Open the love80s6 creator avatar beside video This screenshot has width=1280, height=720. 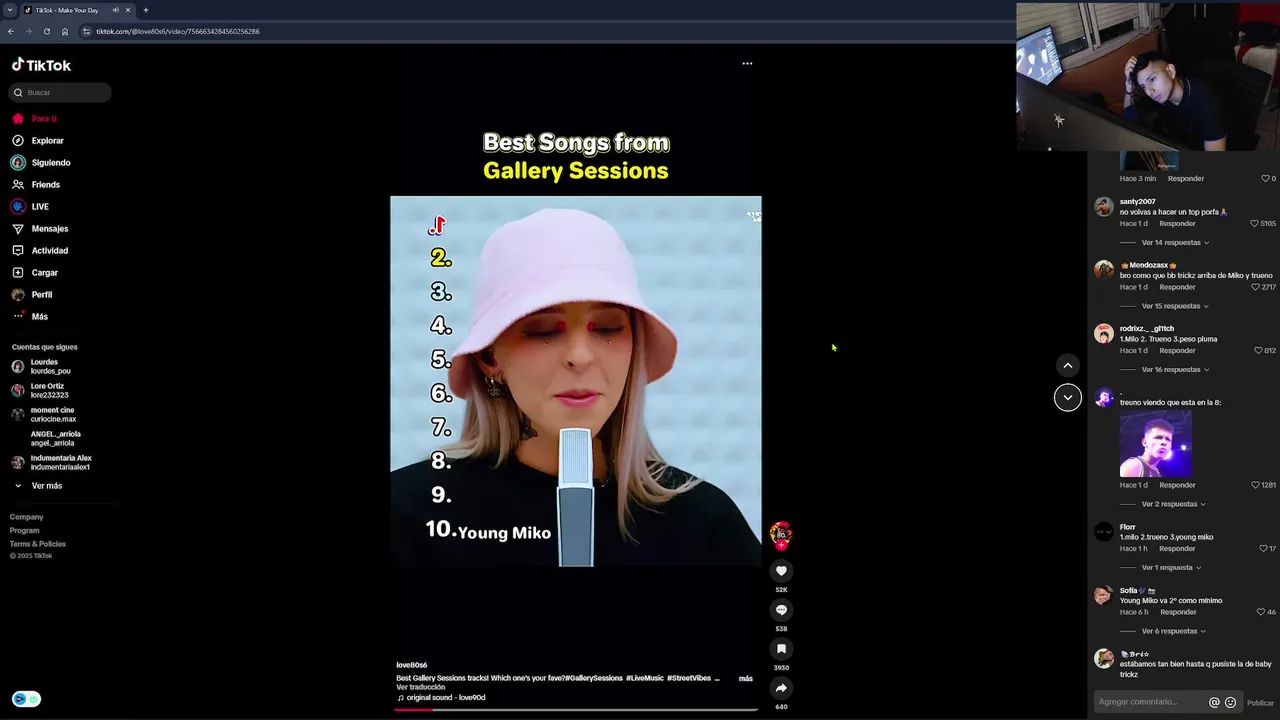coord(781,533)
